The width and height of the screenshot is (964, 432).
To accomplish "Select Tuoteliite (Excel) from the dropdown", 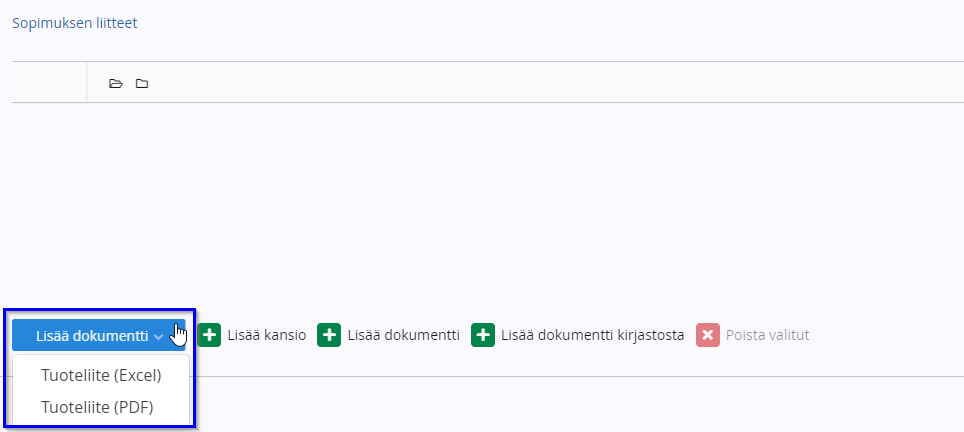I will point(101,375).
